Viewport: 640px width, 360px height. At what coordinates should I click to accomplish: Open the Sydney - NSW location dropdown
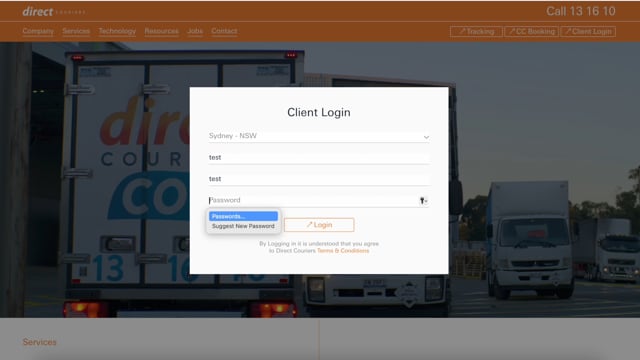(319, 136)
